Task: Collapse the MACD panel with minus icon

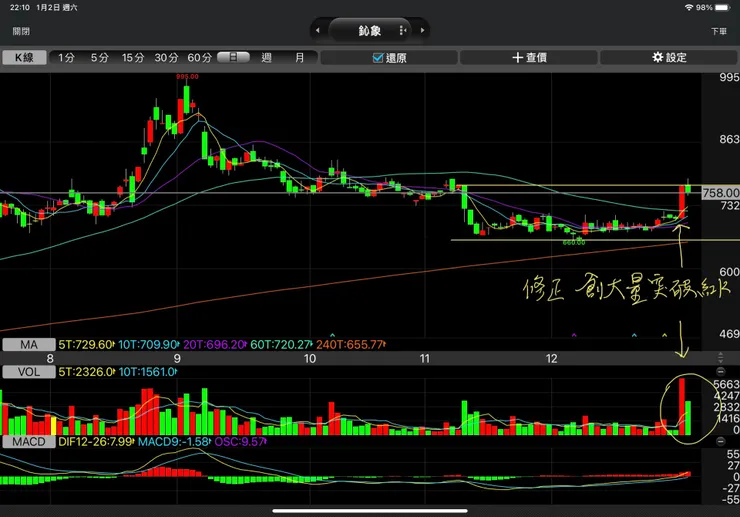Action: [721, 441]
